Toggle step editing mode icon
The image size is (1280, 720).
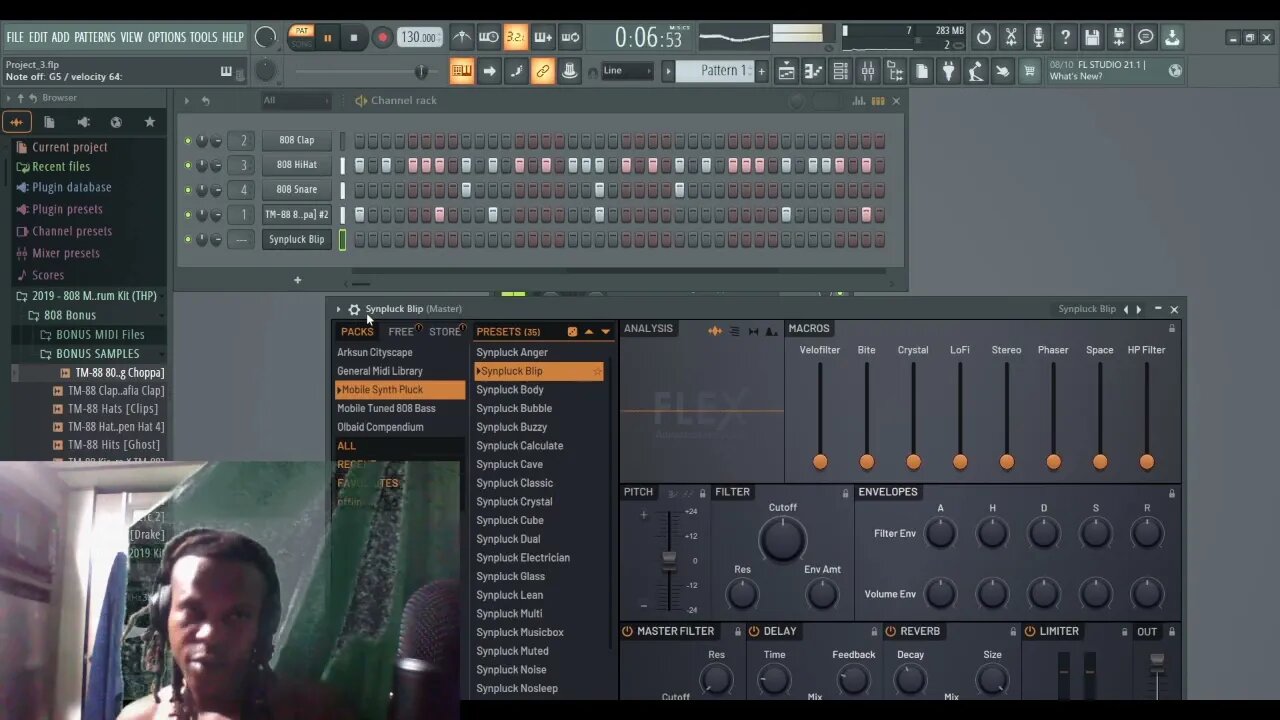coord(516,71)
